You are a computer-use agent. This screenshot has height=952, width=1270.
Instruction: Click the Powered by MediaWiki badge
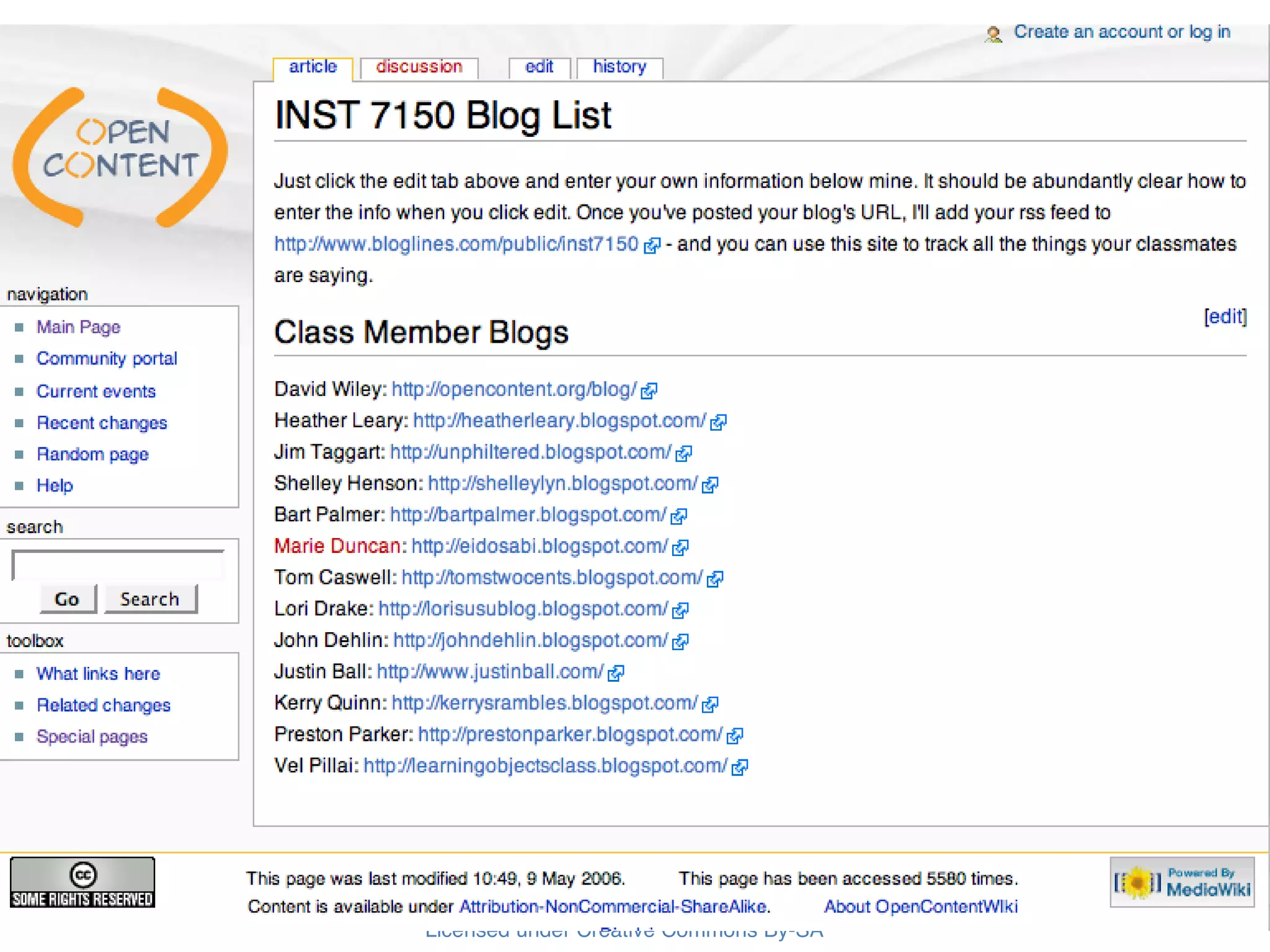[x=1182, y=882]
